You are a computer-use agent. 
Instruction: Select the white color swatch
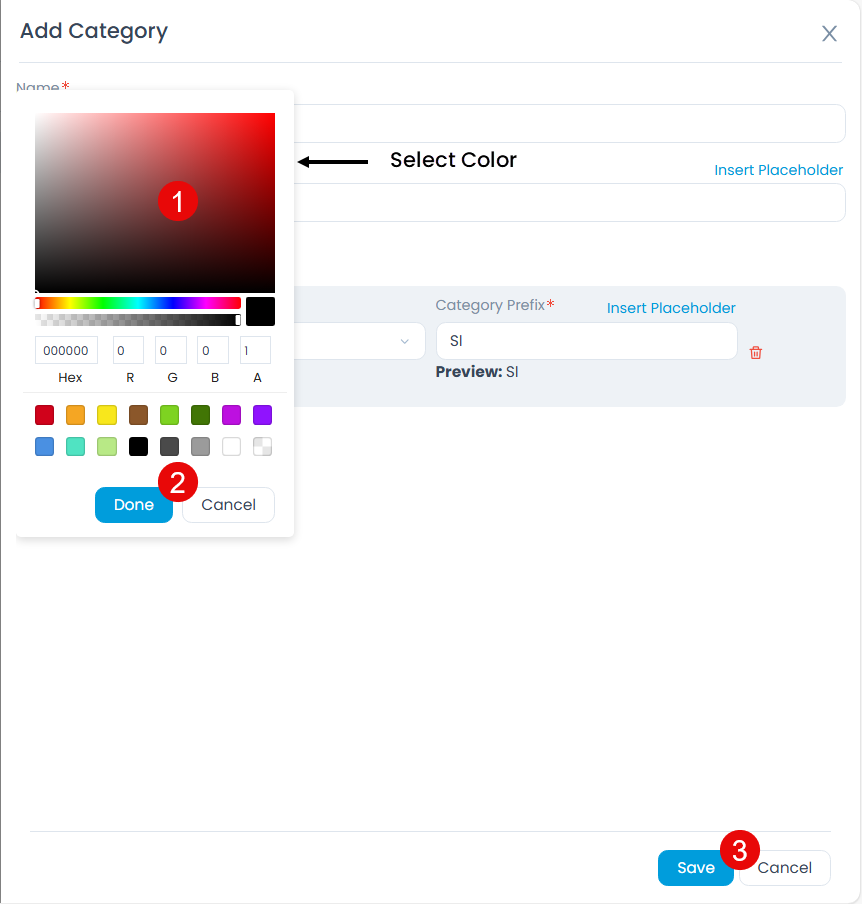(231, 446)
